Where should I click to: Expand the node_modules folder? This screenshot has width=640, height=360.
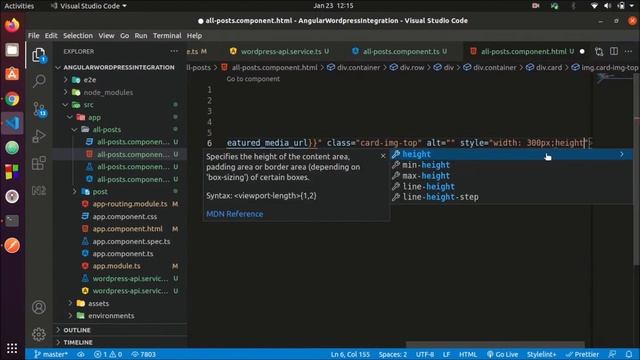point(108,92)
